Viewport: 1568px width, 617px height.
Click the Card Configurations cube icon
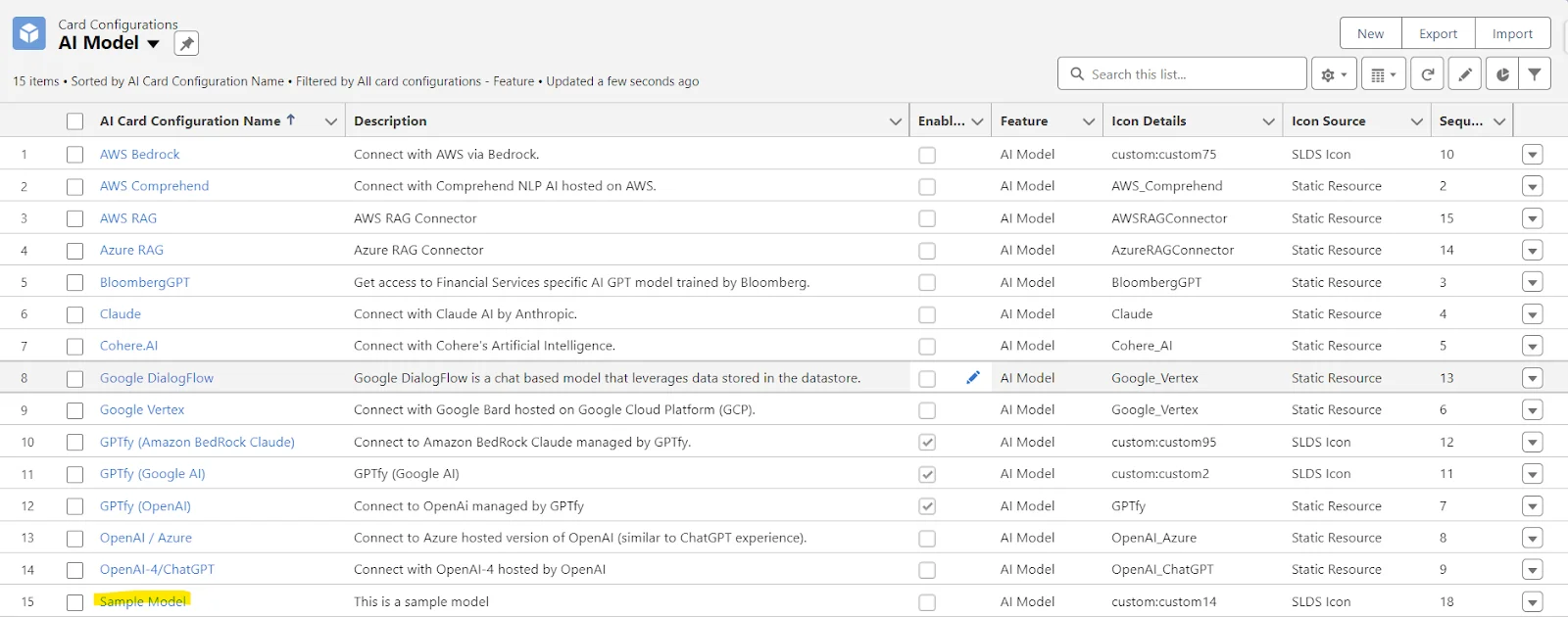[29, 33]
